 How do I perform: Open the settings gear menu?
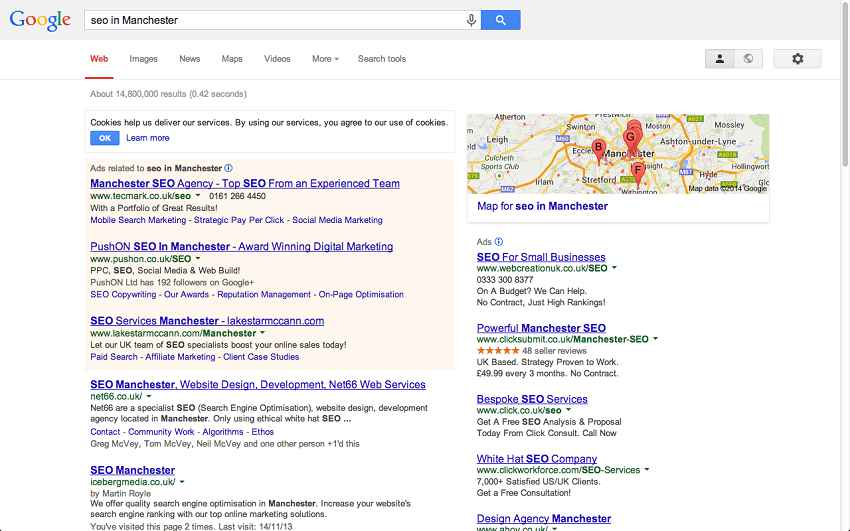click(x=797, y=59)
